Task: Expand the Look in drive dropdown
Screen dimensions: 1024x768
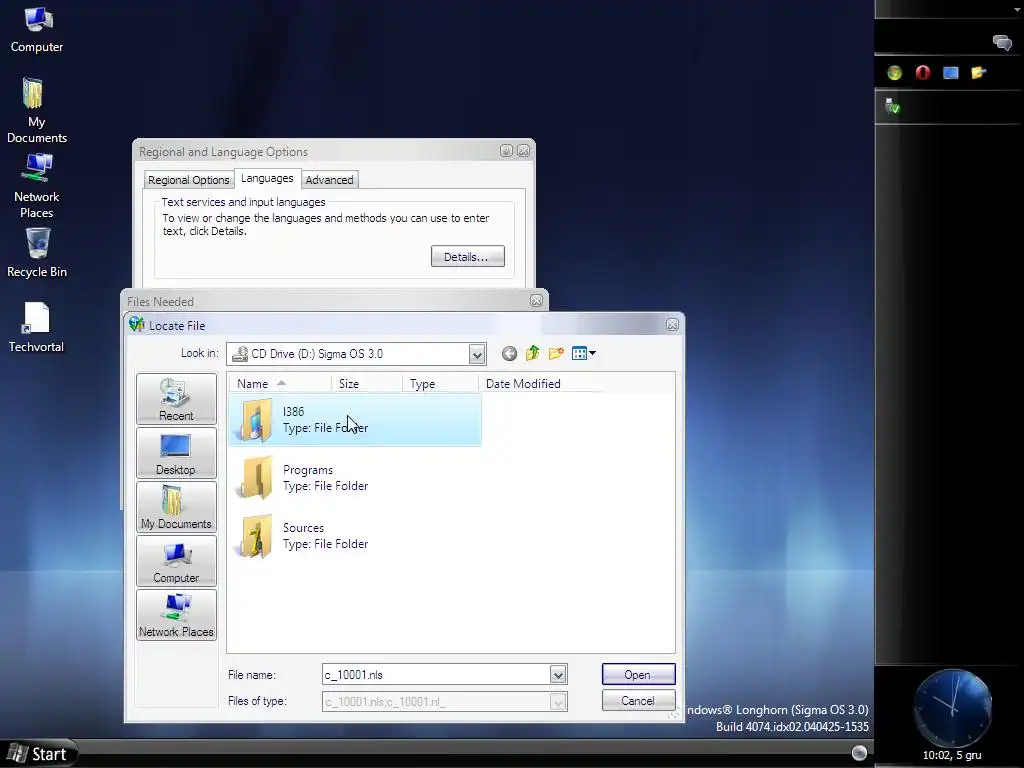Action: pyautogui.click(x=477, y=355)
